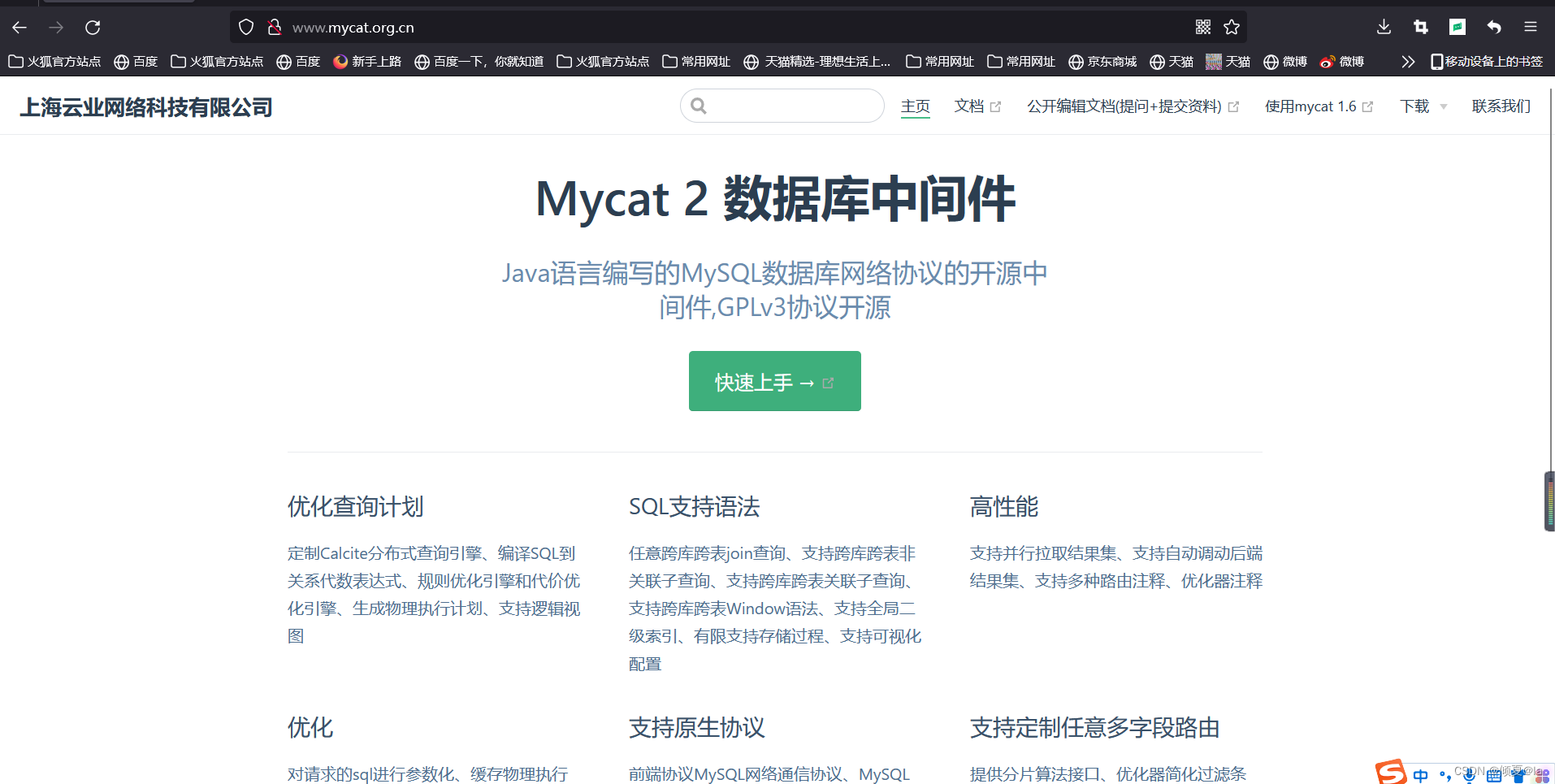Open the green extension icon in the toolbar

(x=1458, y=27)
